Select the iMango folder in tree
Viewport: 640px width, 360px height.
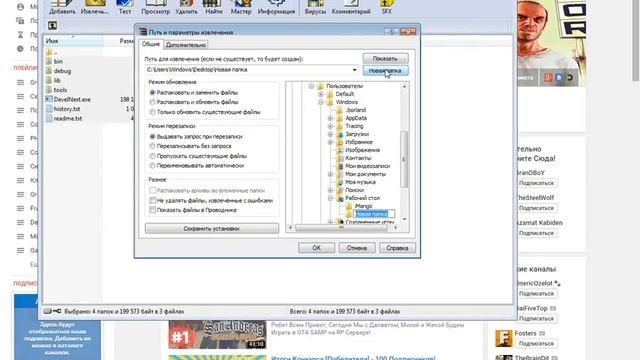pos(363,206)
